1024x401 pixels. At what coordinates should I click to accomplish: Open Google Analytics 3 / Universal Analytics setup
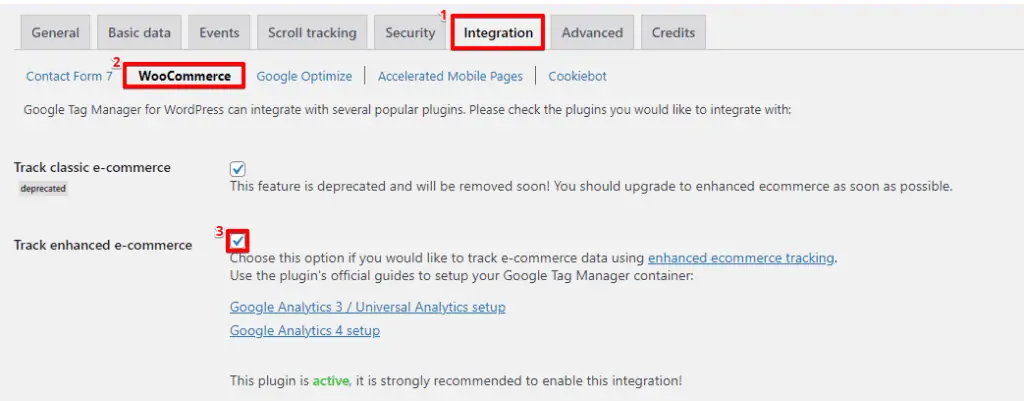[368, 307]
